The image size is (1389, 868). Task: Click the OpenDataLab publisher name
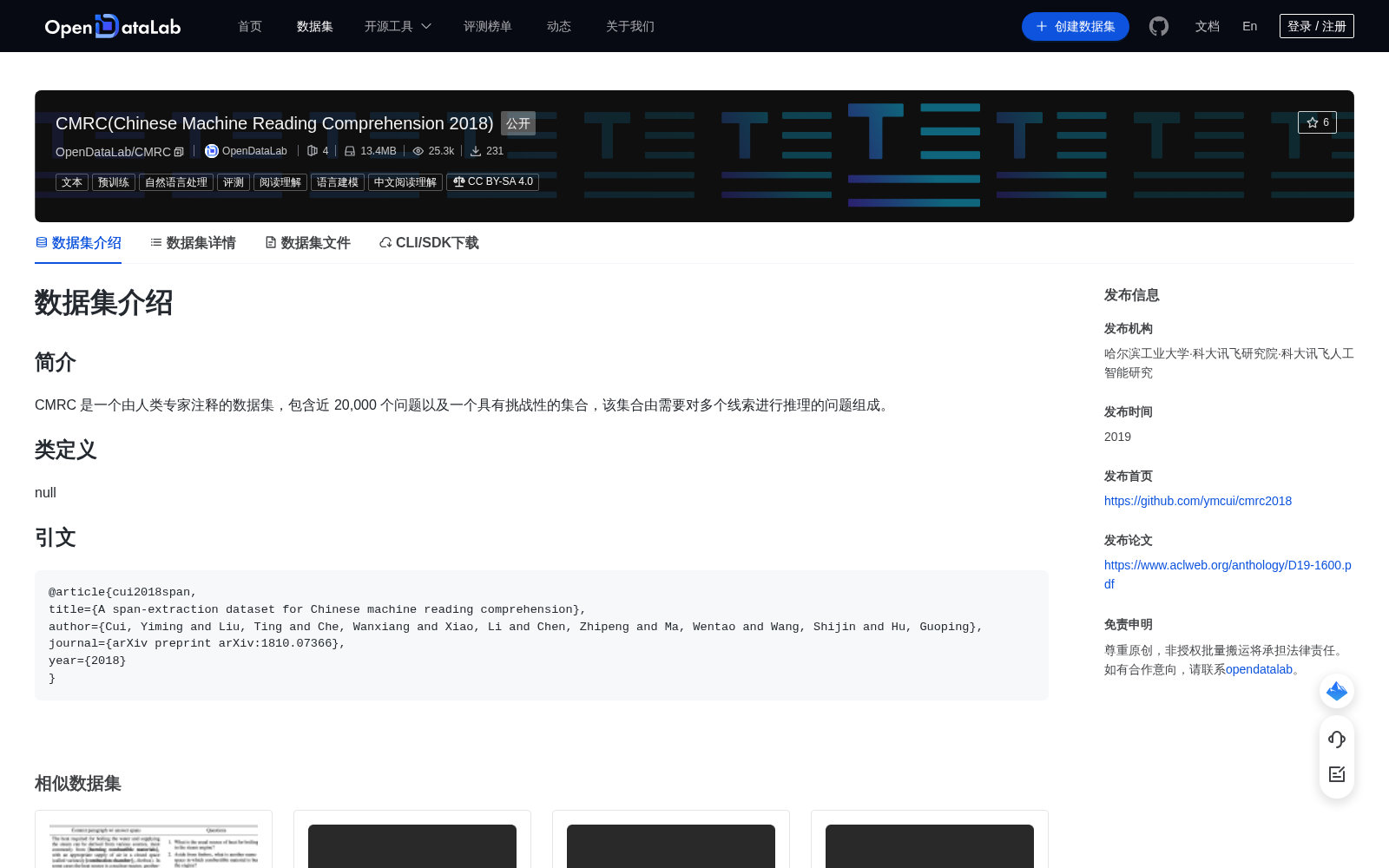coord(254,151)
